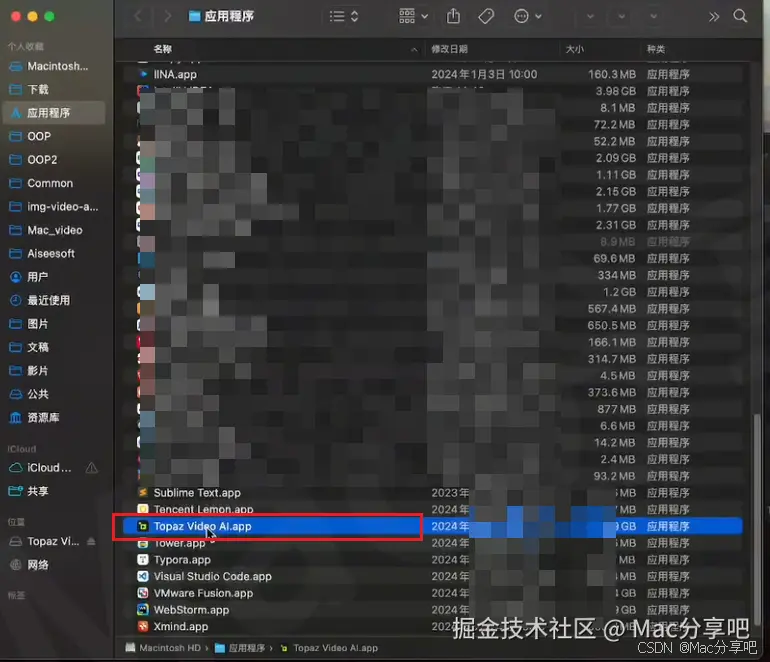770x662 pixels.
Task: Select 应用程序 in the sidebar
Action: [54, 113]
